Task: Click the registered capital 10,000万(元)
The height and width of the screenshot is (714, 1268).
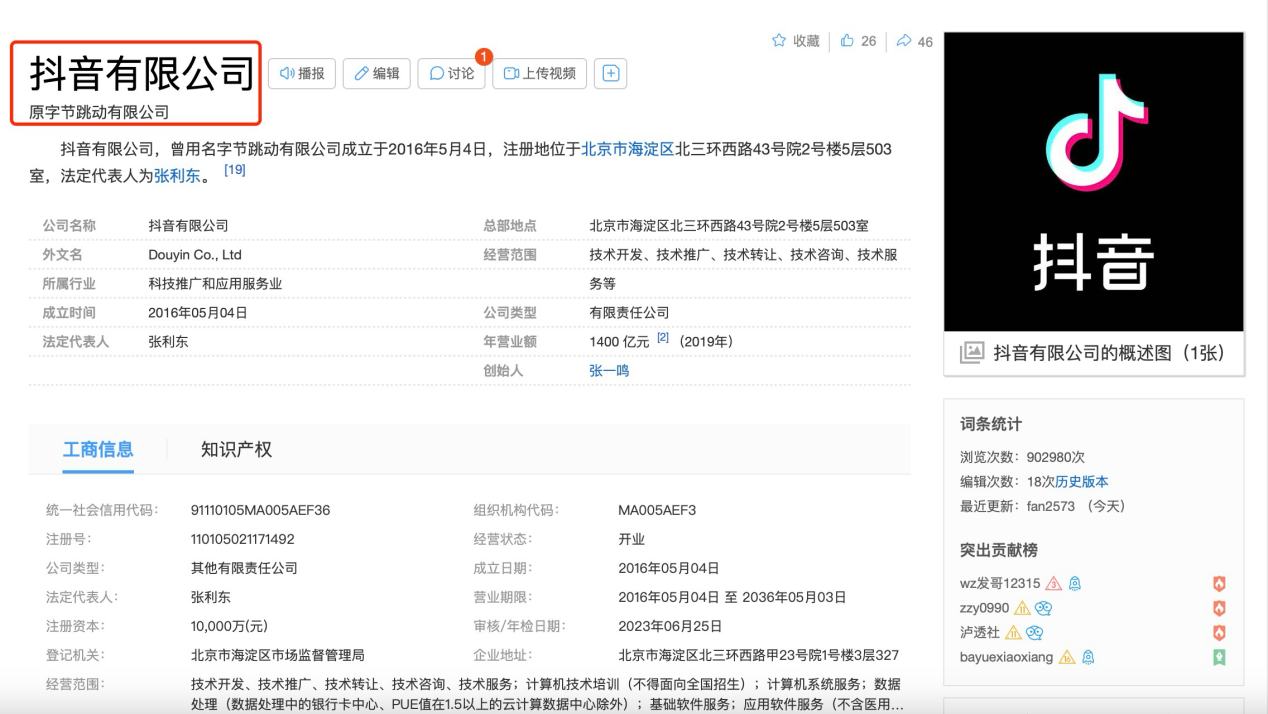Action: coord(229,626)
